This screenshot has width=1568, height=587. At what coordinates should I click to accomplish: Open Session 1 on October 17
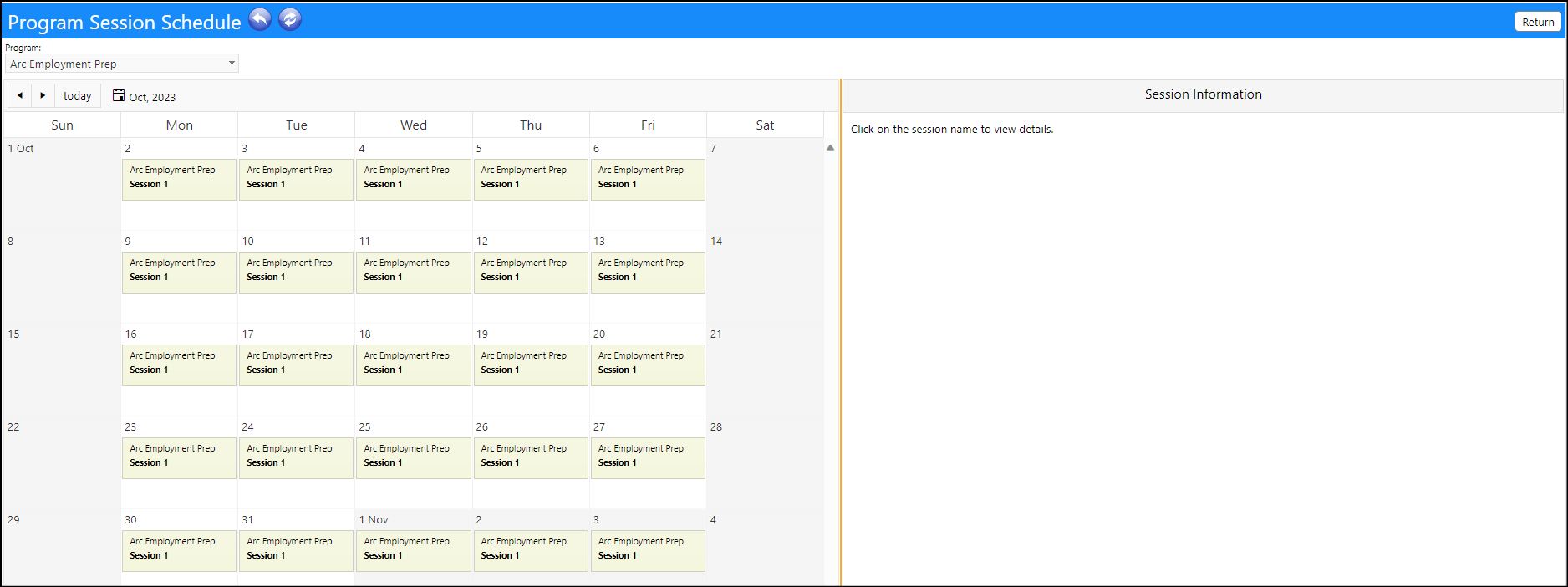point(296,365)
